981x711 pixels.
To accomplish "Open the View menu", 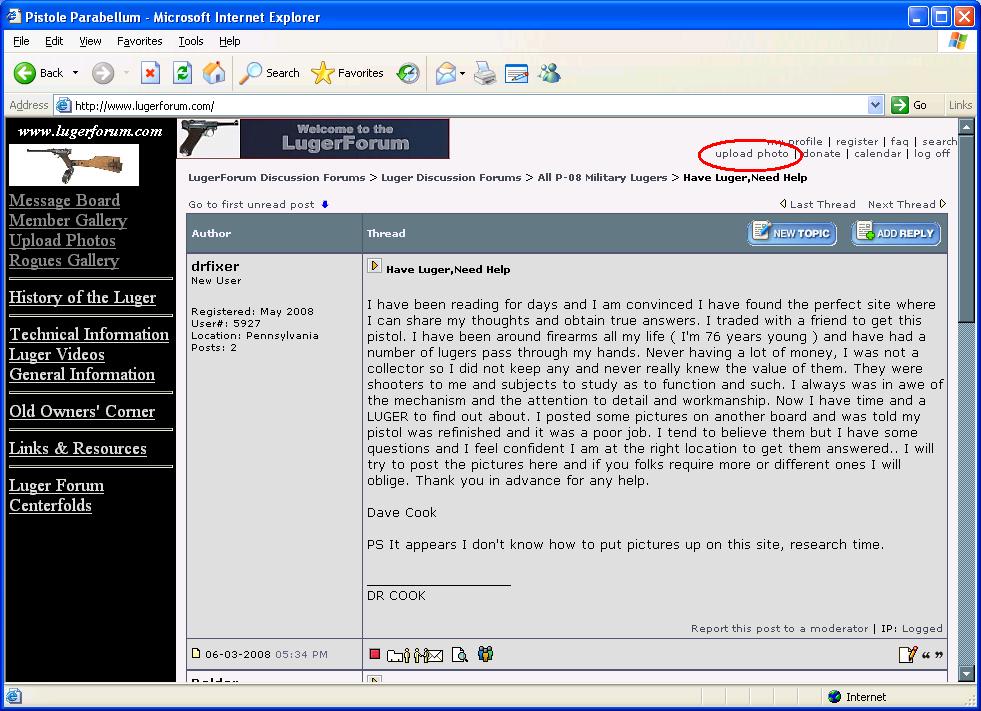I will (x=90, y=41).
